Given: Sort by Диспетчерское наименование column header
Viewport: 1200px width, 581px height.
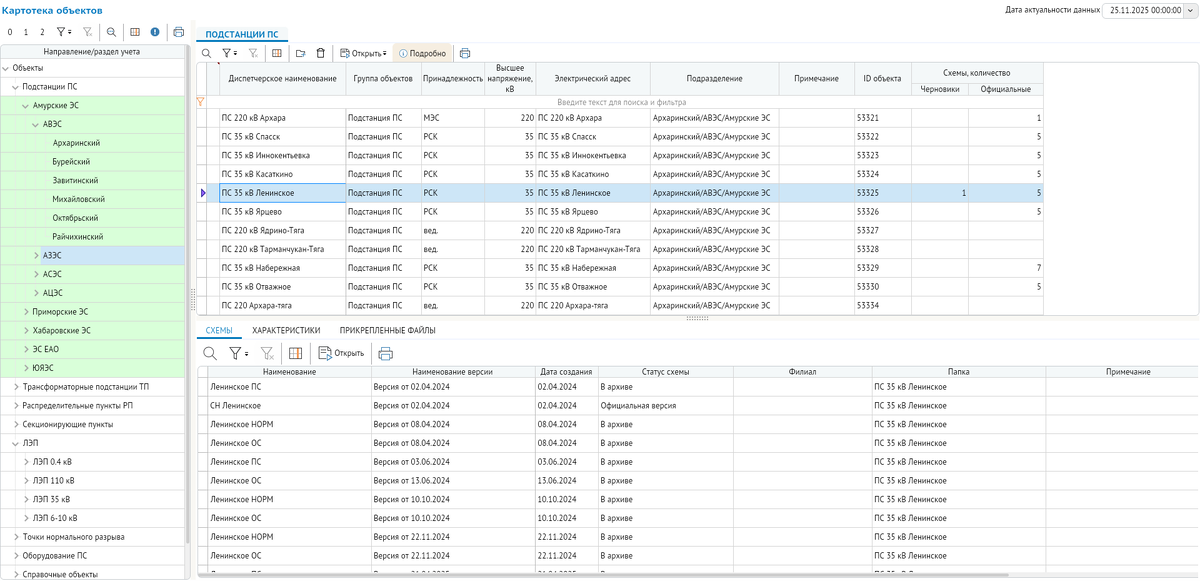Looking at the screenshot, I should coord(282,79).
